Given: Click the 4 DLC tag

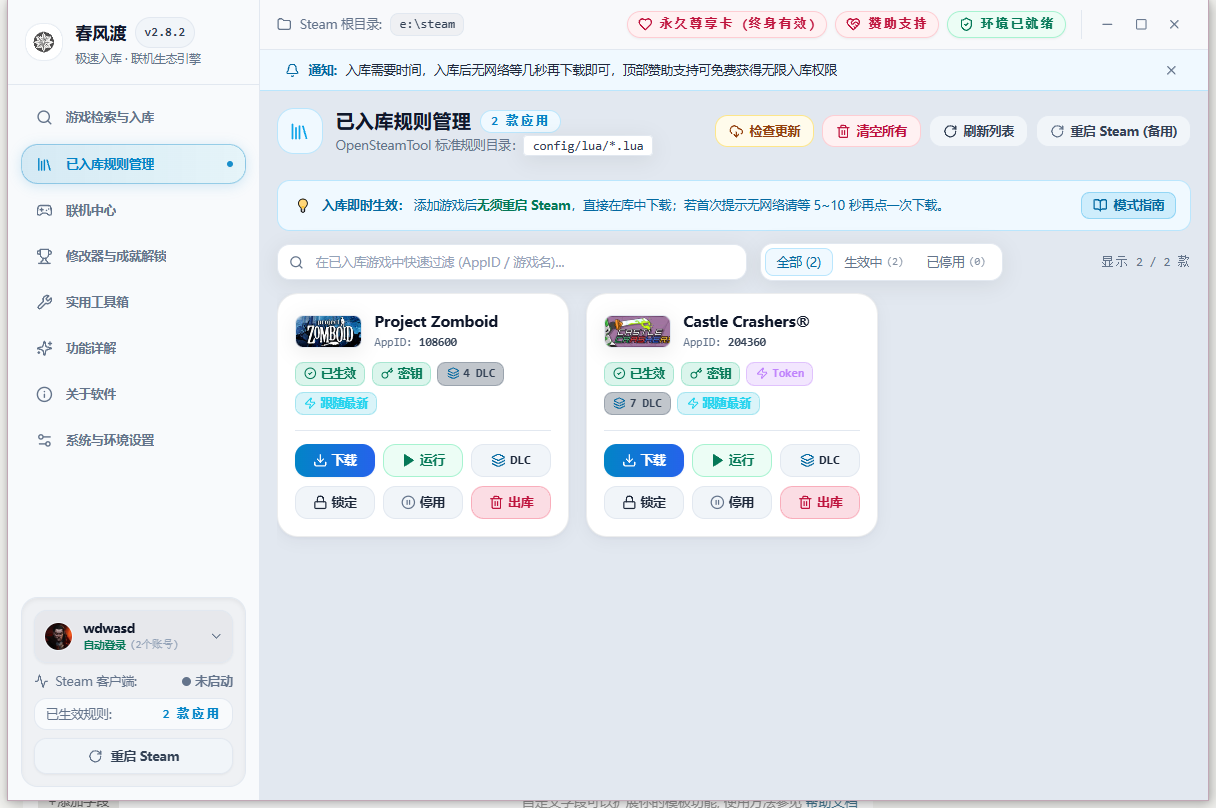Looking at the screenshot, I should click(x=471, y=374).
